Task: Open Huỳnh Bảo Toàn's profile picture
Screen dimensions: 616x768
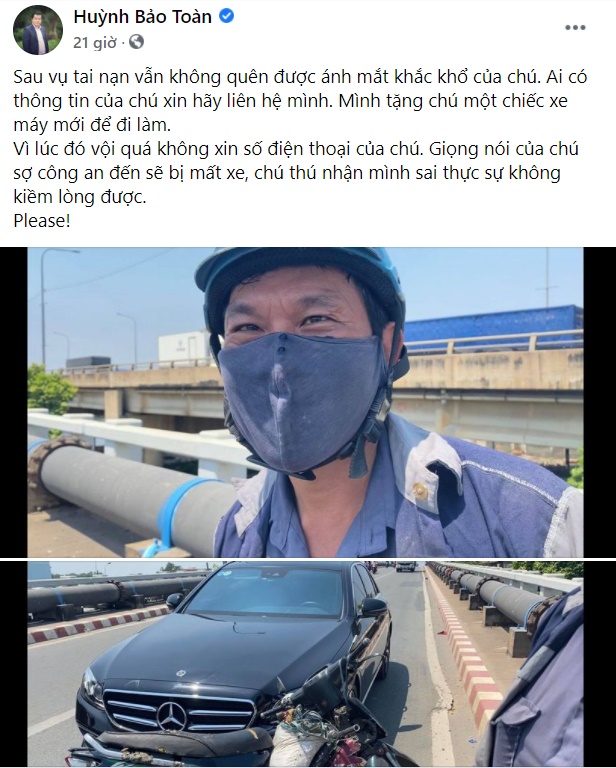Action: (x=38, y=30)
